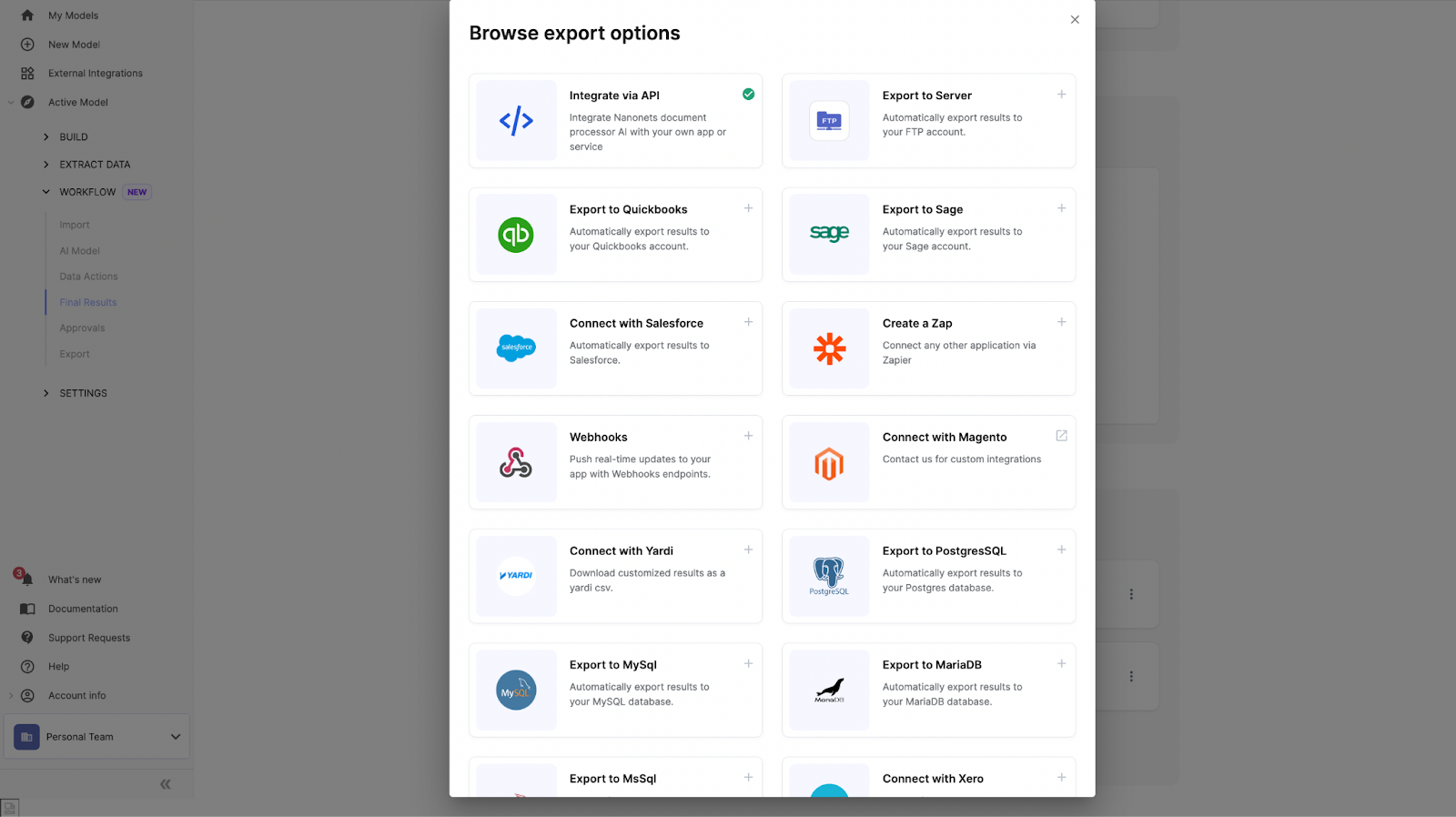Click the FTP server icon

(x=829, y=120)
